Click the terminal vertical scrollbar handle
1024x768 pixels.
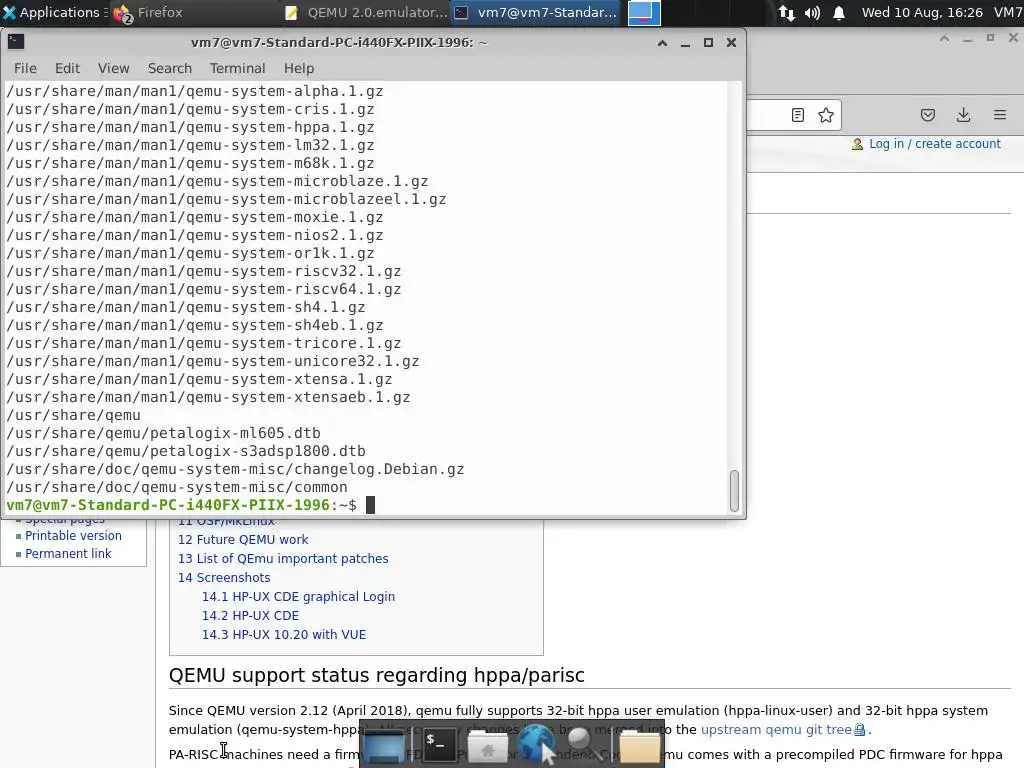click(x=734, y=491)
